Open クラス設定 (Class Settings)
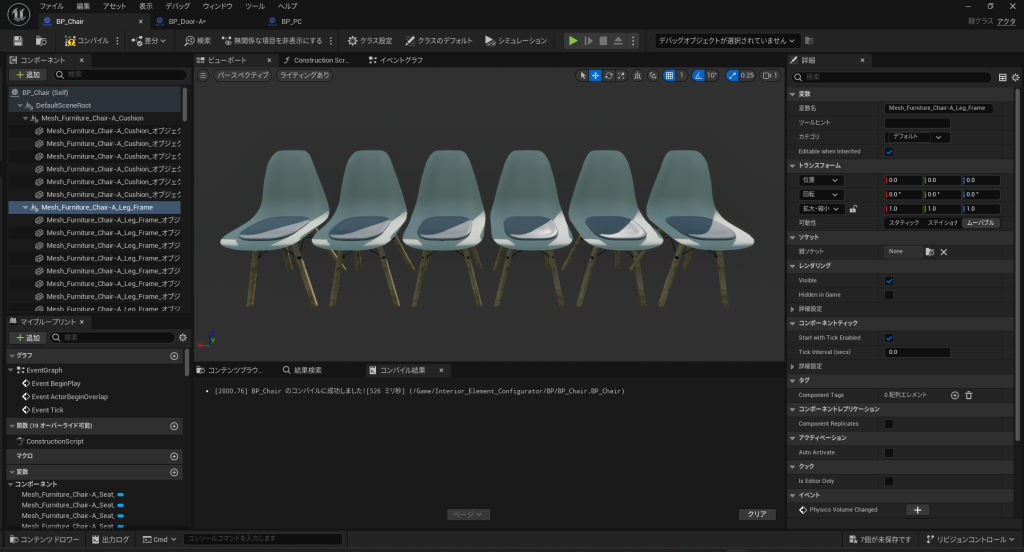The image size is (1024, 552). [370, 41]
